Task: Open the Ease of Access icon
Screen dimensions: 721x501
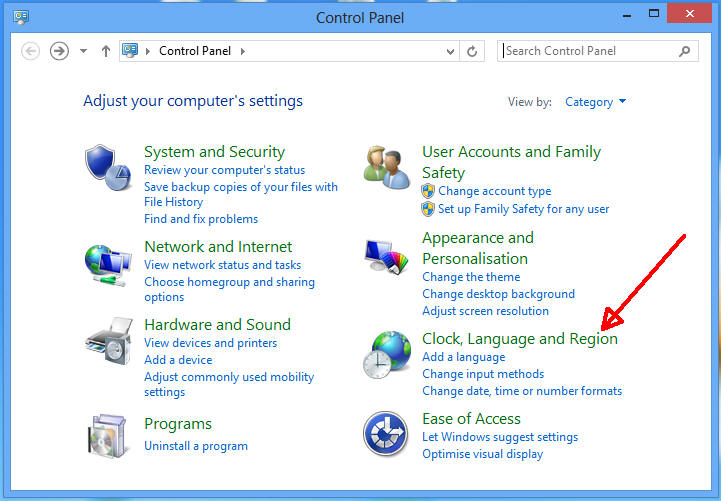Action: (385, 434)
